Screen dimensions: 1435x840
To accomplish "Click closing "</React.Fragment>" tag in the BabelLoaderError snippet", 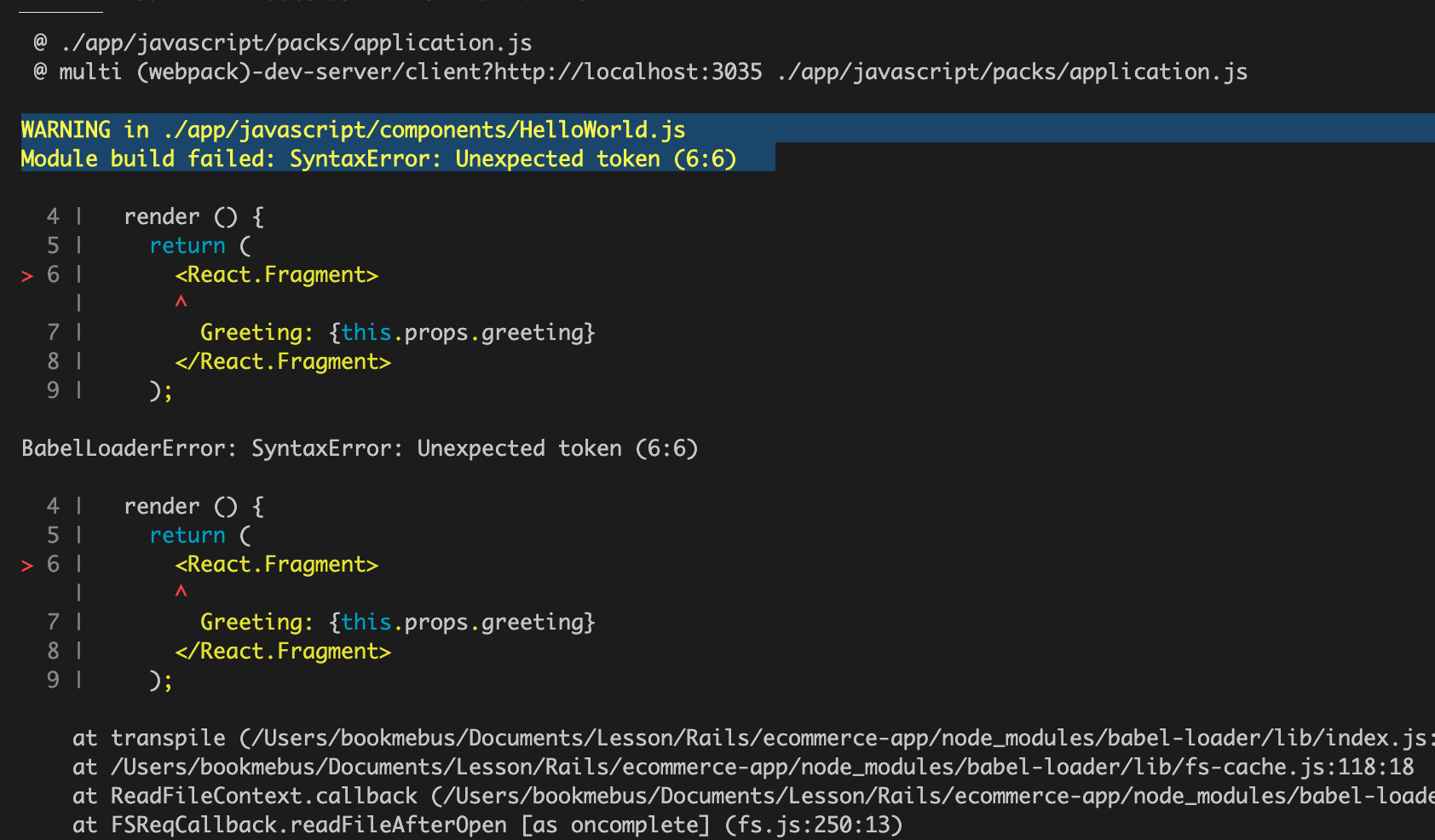I will 283,652.
